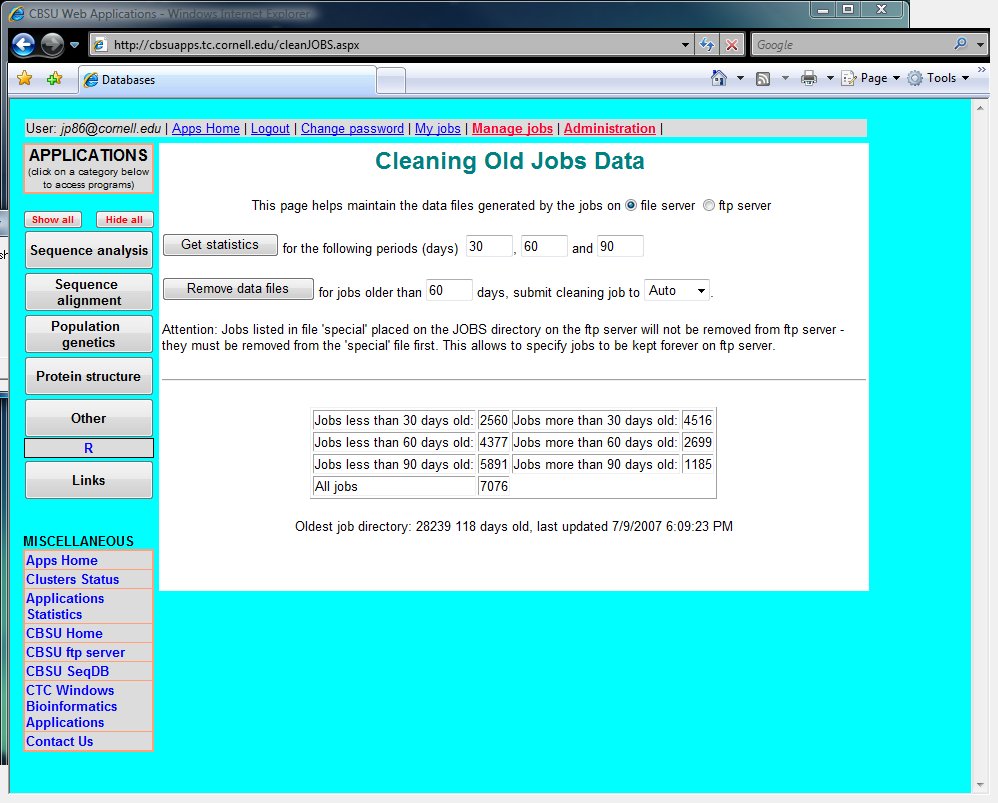Click the Refresh page icon
The width and height of the screenshot is (998, 803).
707,45
